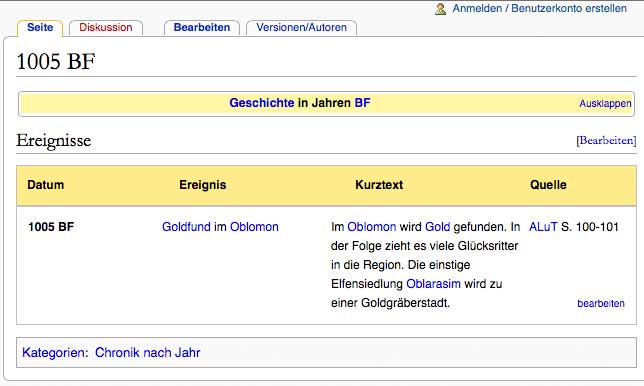Image resolution: width=644 pixels, height=386 pixels.
Task: Click the Ereignisse section heading
Action: (x=53, y=140)
